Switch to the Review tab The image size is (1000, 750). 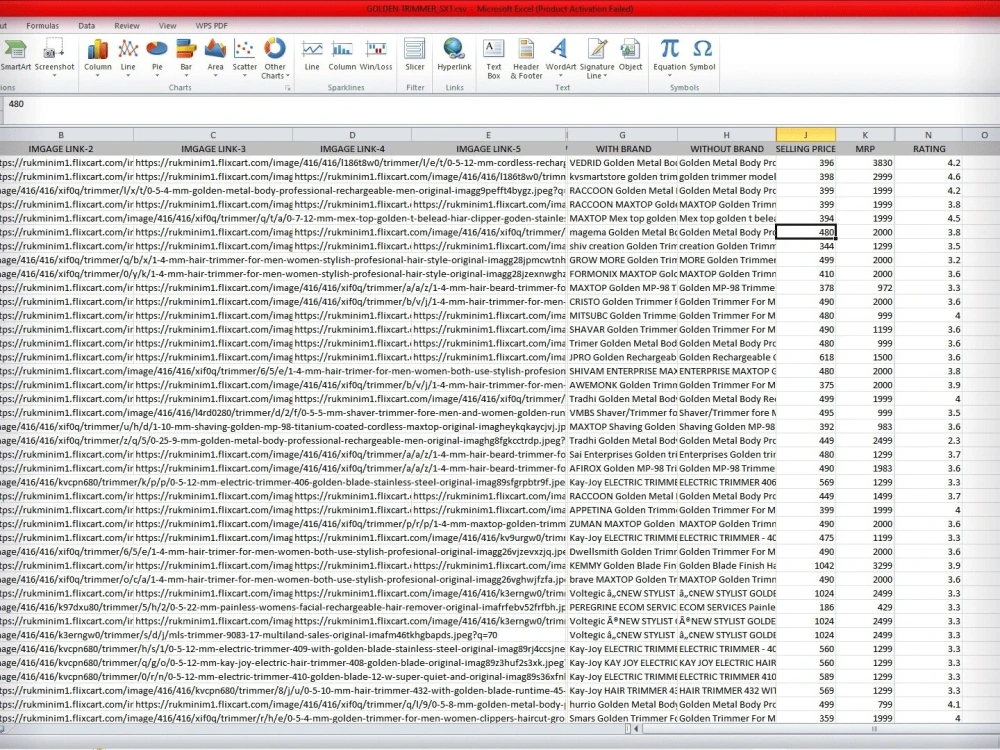pyautogui.click(x=127, y=26)
